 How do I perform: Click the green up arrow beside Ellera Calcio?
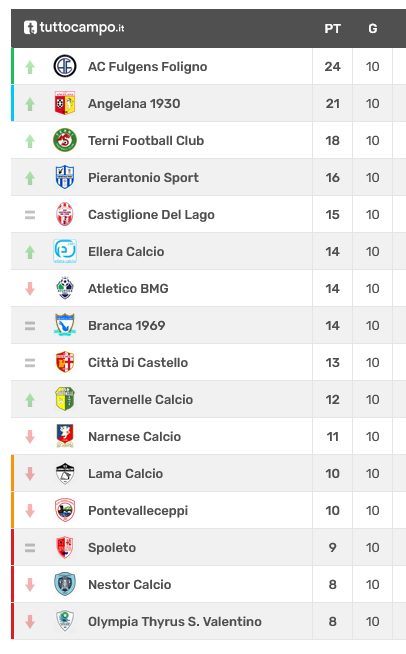coord(30,252)
